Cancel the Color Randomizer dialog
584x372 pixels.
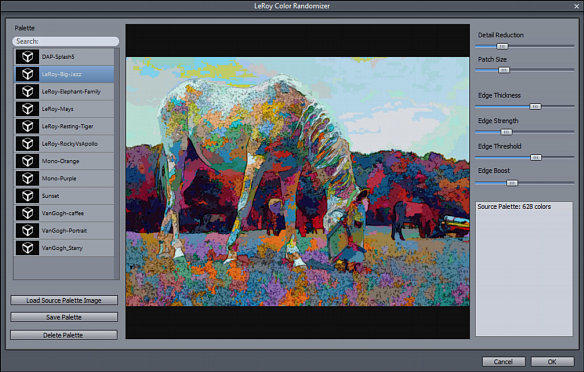(504, 362)
